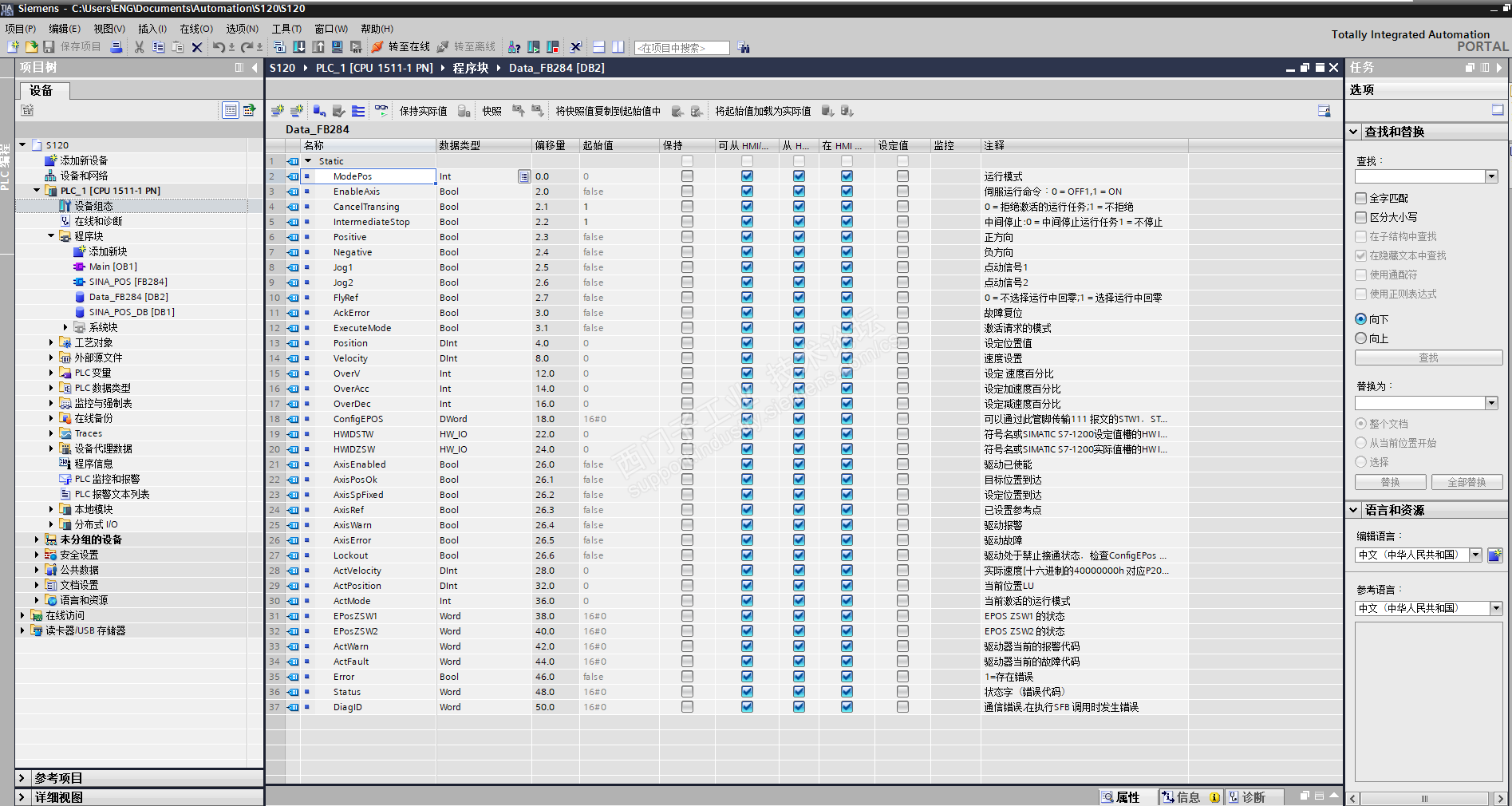Click the 快照 snapshot button
Viewport: 1512px width, 806px height.
click(491, 111)
